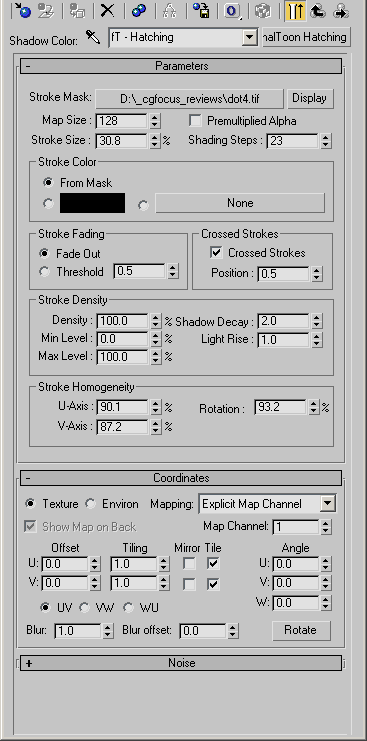Open the Material Effects Channel icon
The width and height of the screenshot is (367, 741).
click(x=232, y=10)
